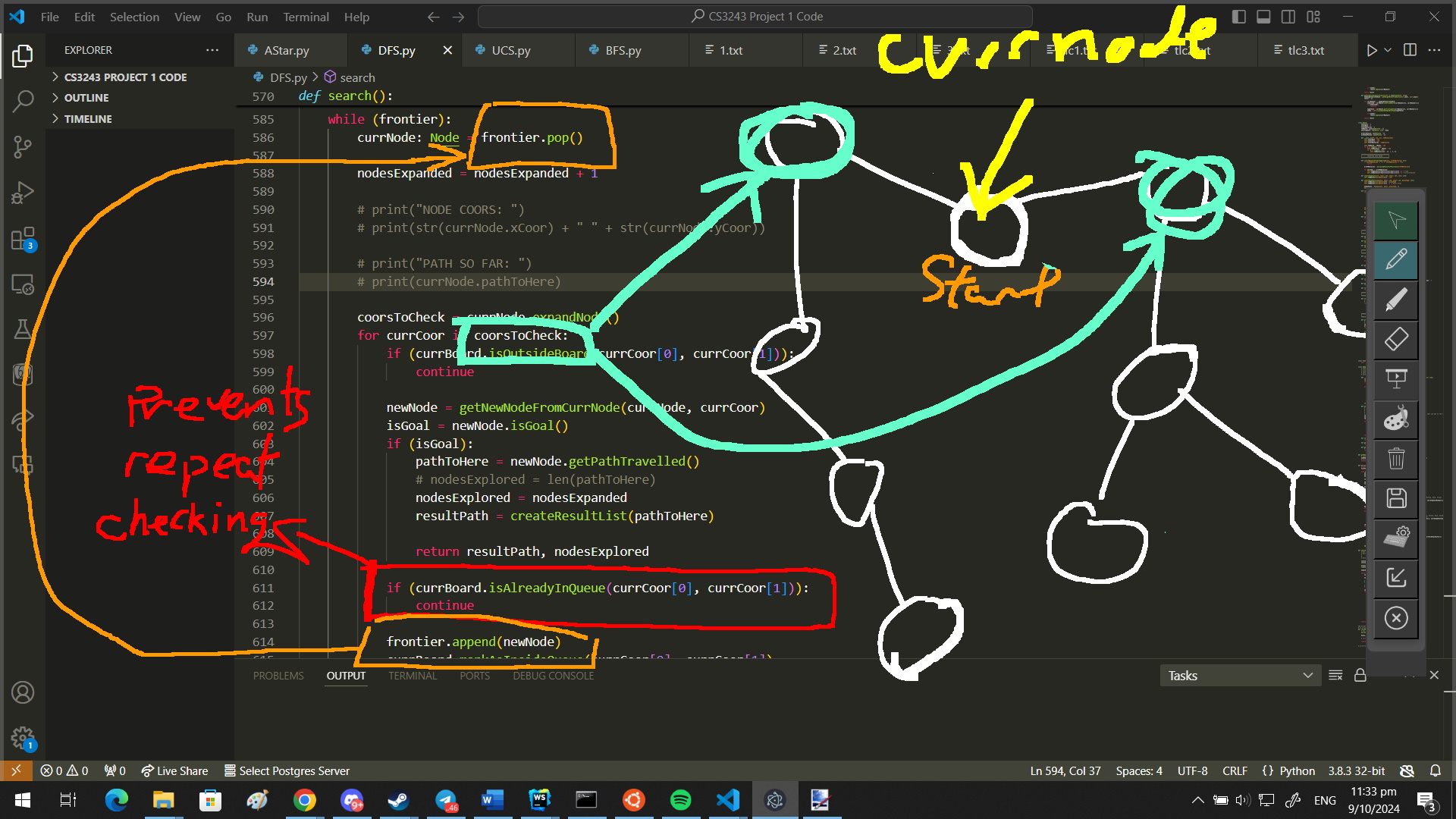Select the cursor mode in annotation toolbar
1456x819 pixels.
click(x=1396, y=221)
